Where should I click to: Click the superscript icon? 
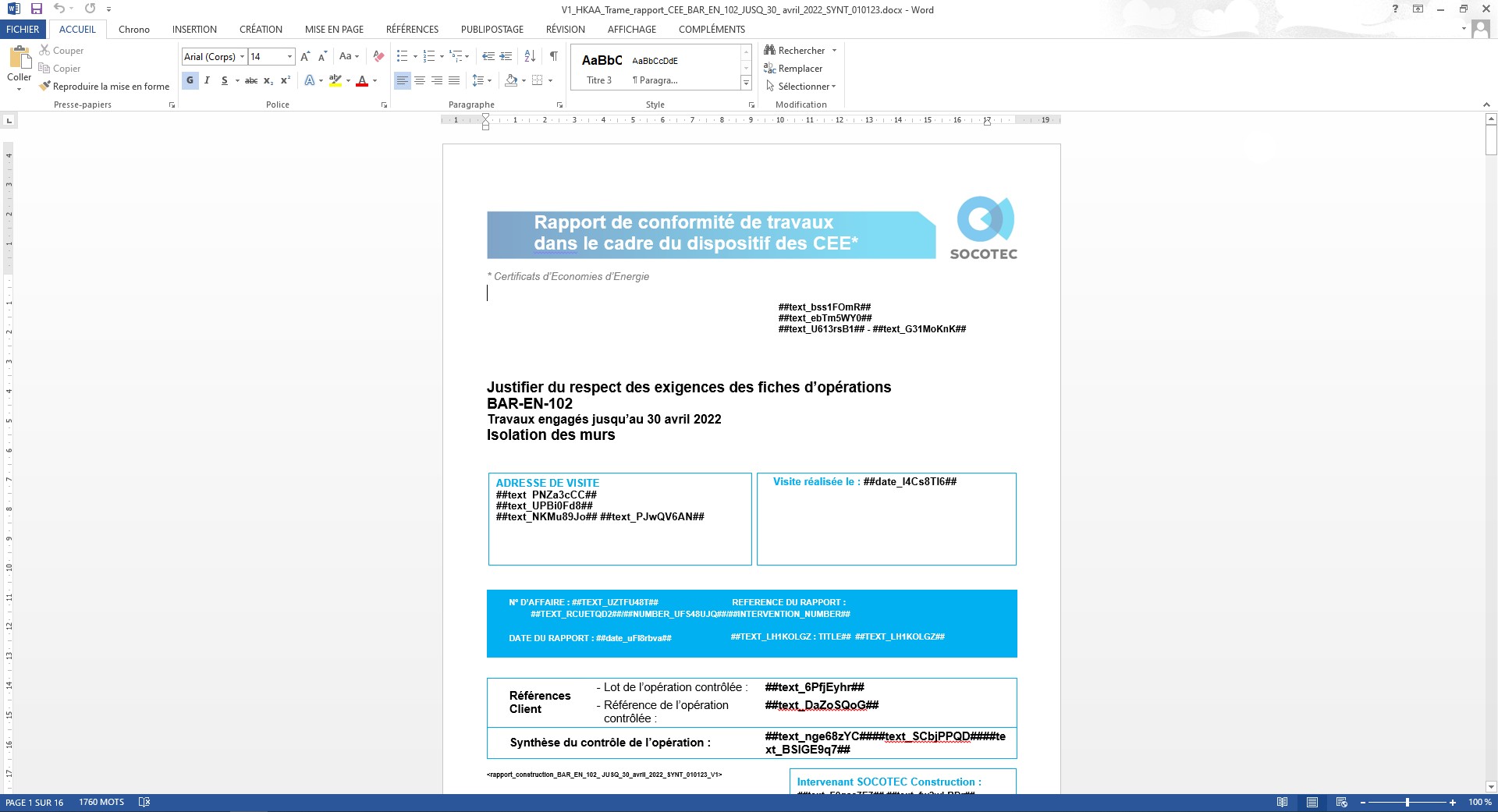[286, 80]
